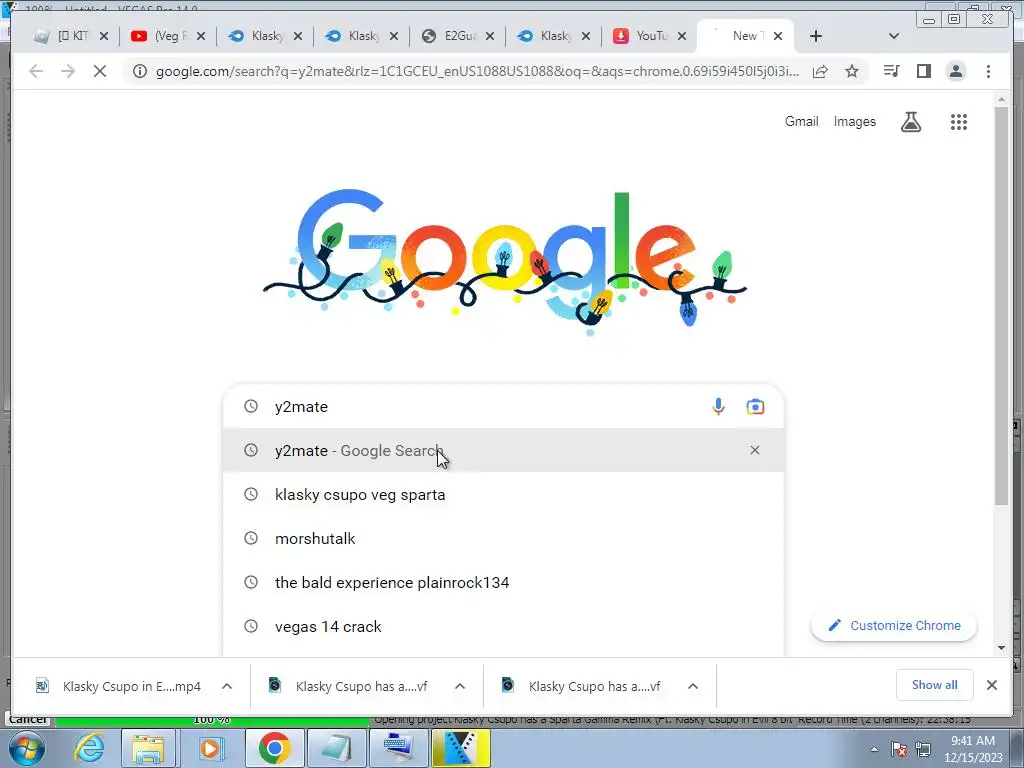Toggle the side panel icon
Screen dimensions: 1024x768
coord(923,71)
